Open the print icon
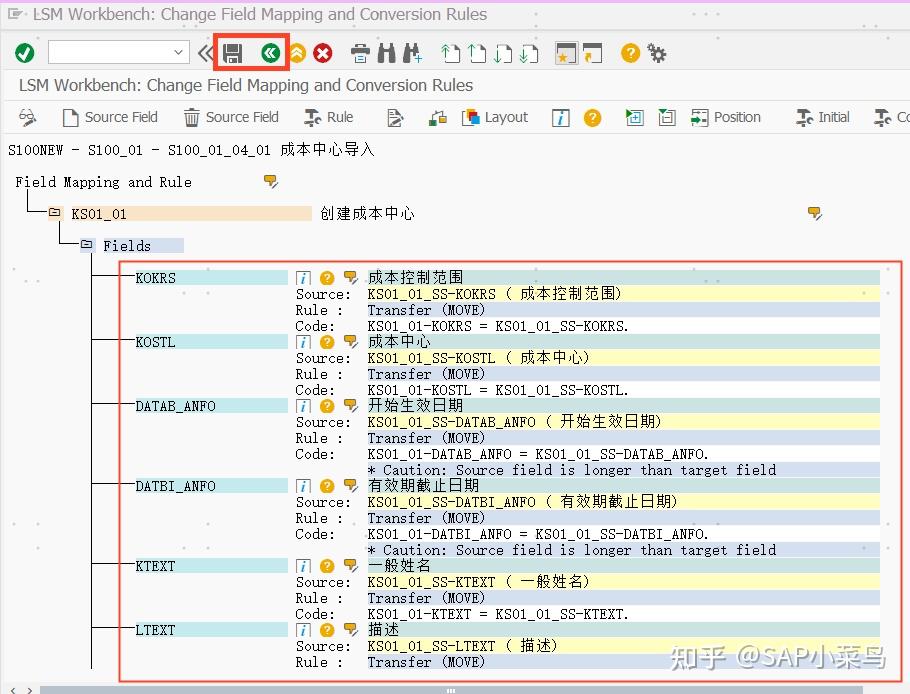The image size is (910, 694). (359, 53)
